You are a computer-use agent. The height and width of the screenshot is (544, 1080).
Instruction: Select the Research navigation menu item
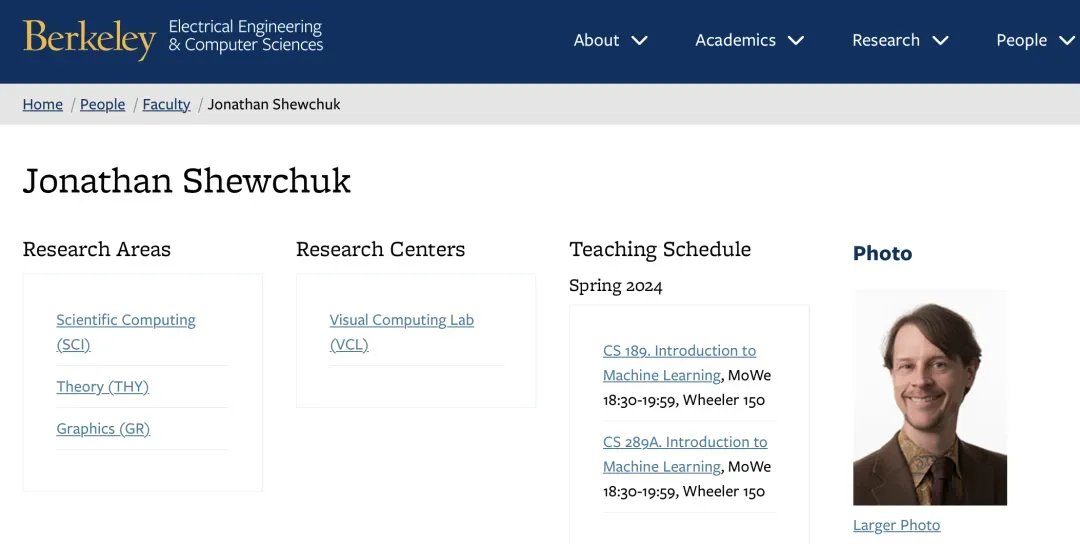(885, 41)
